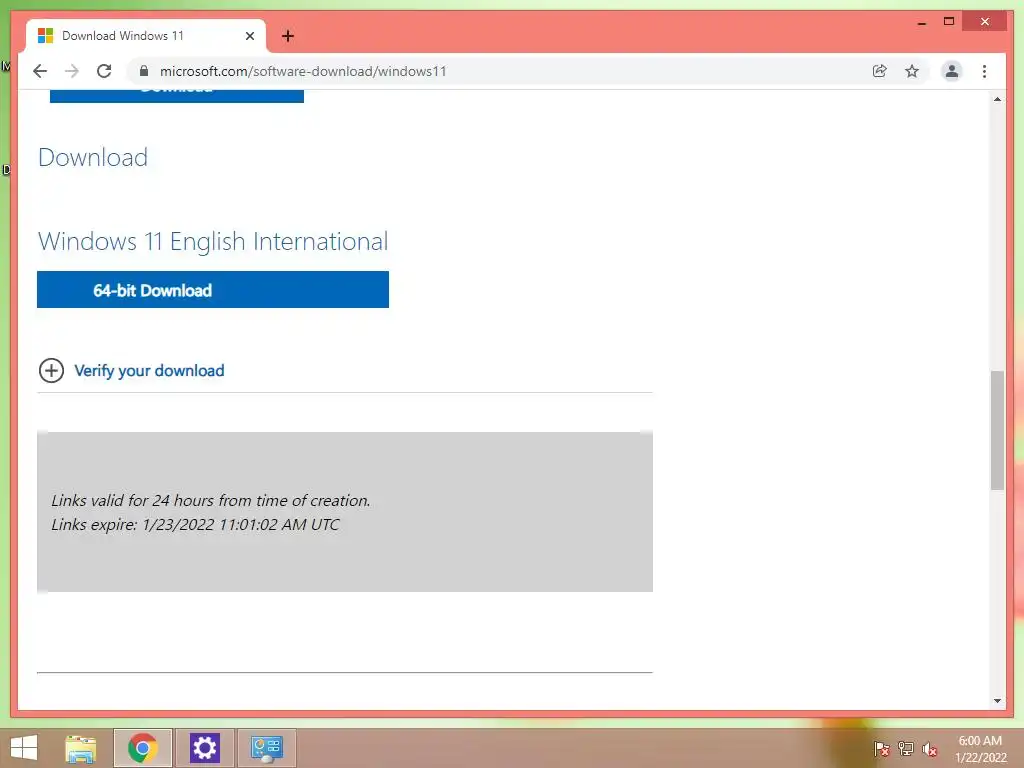This screenshot has height=768, width=1024.
Task: Click the Download section heading
Action: (93, 157)
